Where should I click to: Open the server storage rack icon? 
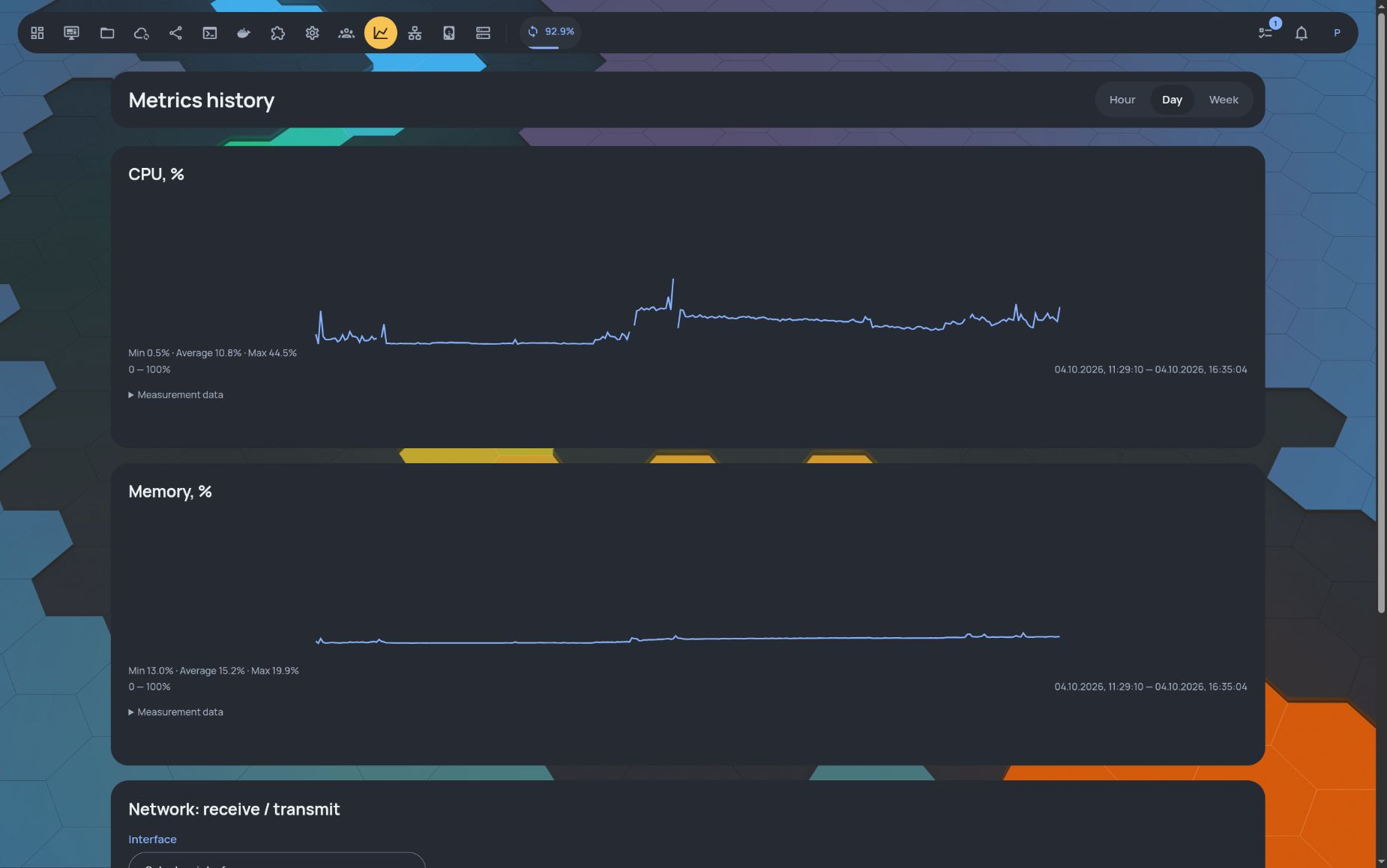pos(483,33)
